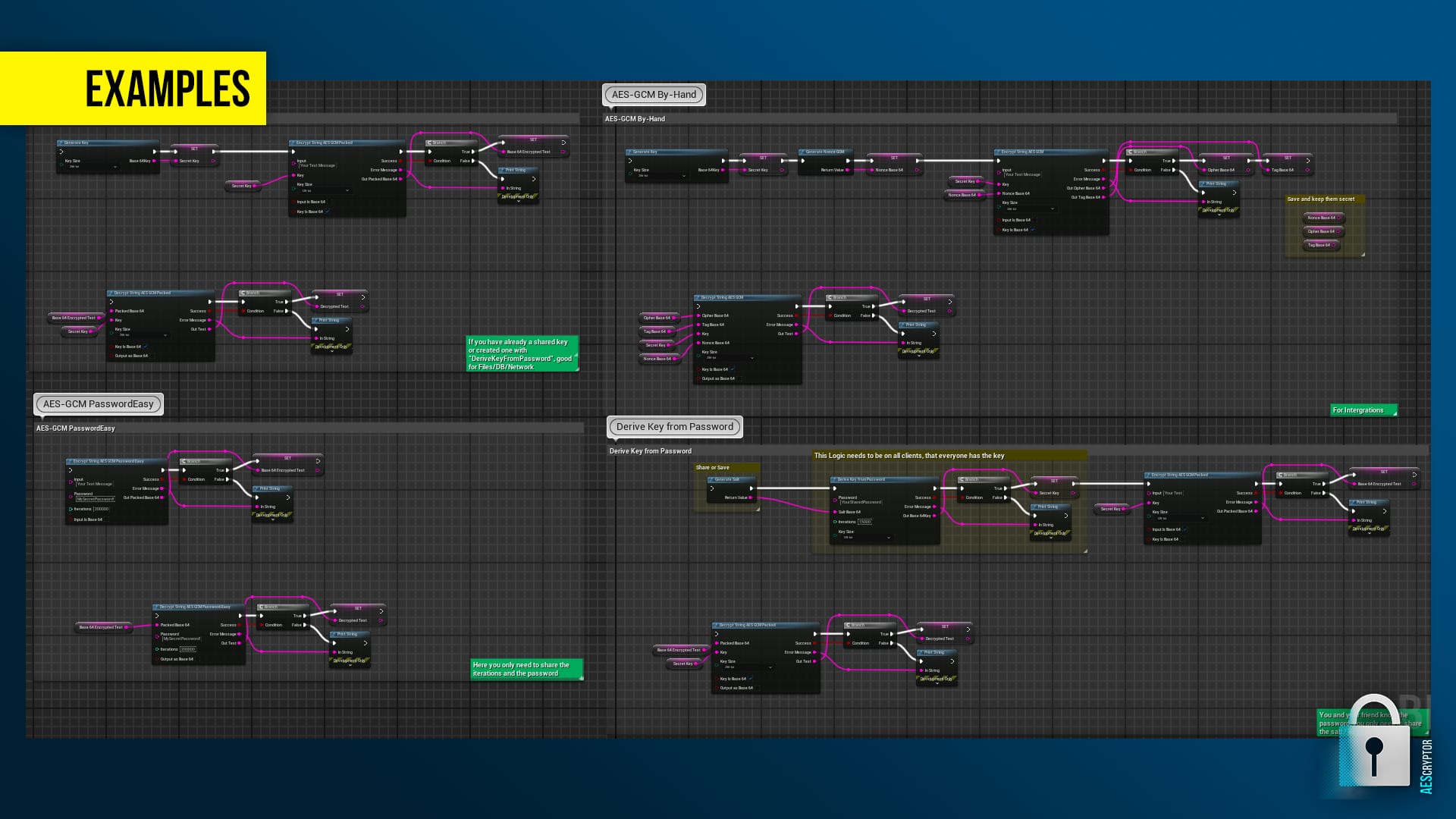This screenshot has height=819, width=1456.
Task: Click the Print String node icon beside Decrypt String AES GCM
Action: (902, 325)
